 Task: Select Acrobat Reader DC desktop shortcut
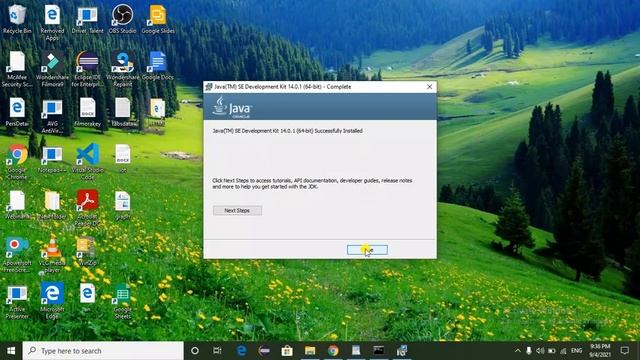[87, 208]
